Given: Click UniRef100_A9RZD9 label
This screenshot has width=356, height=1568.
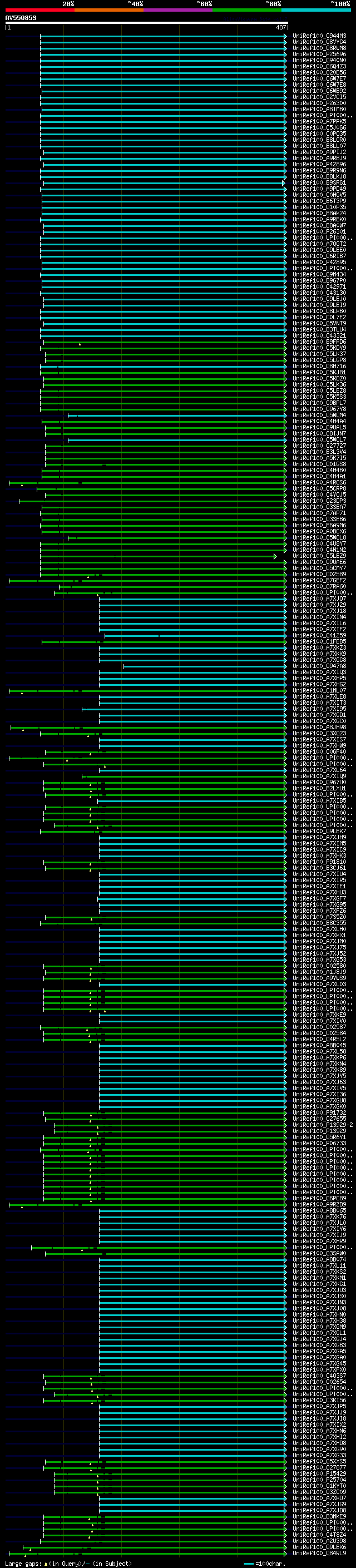Looking at the screenshot, I should [x=319, y=1204].
